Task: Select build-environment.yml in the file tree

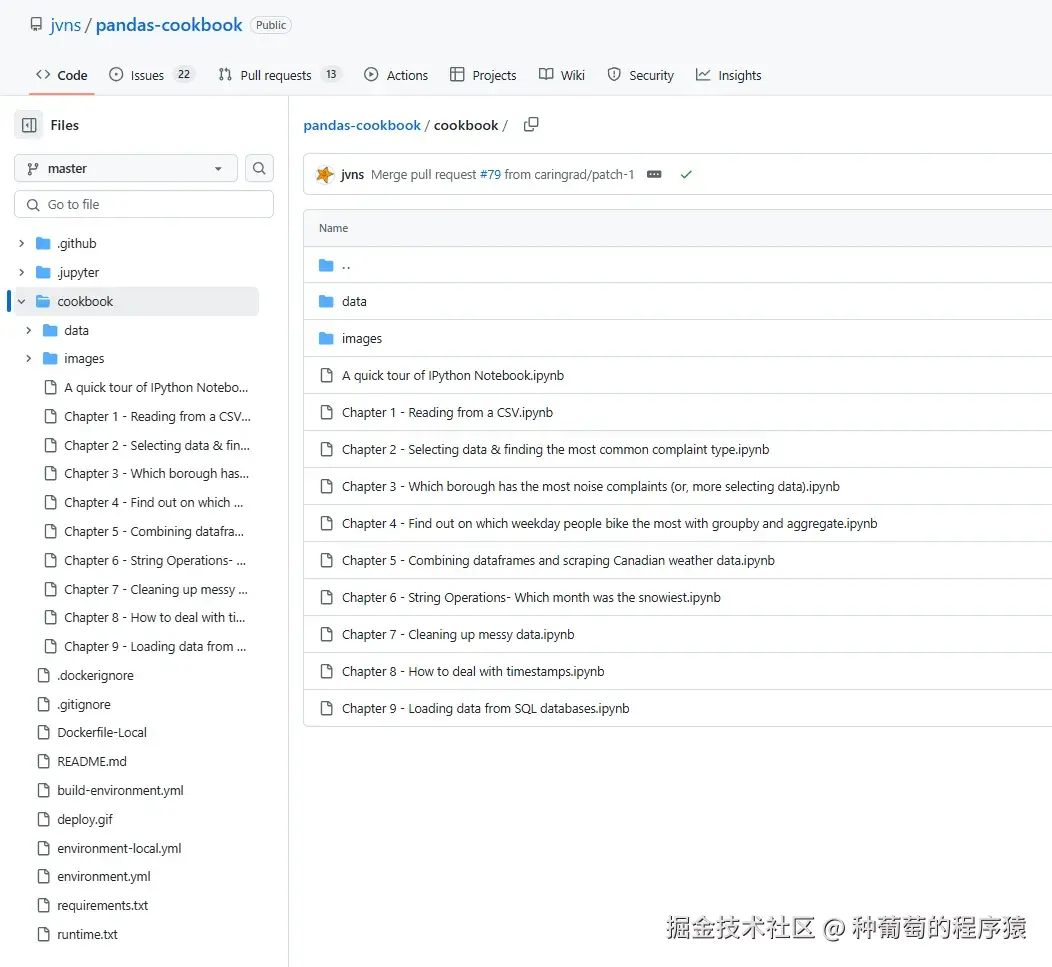Action: (x=120, y=790)
